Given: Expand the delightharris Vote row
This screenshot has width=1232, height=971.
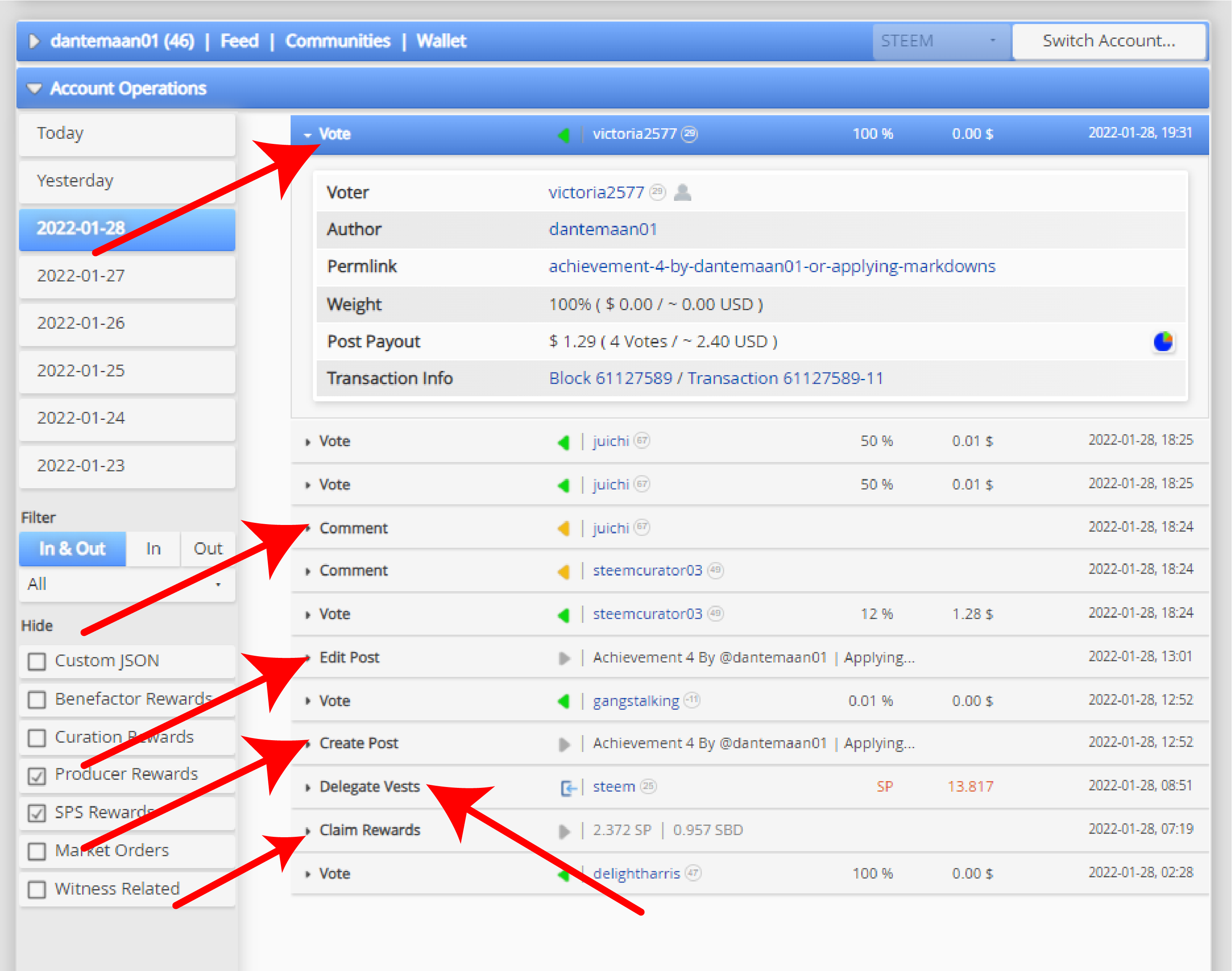Looking at the screenshot, I should pyautogui.click(x=307, y=874).
